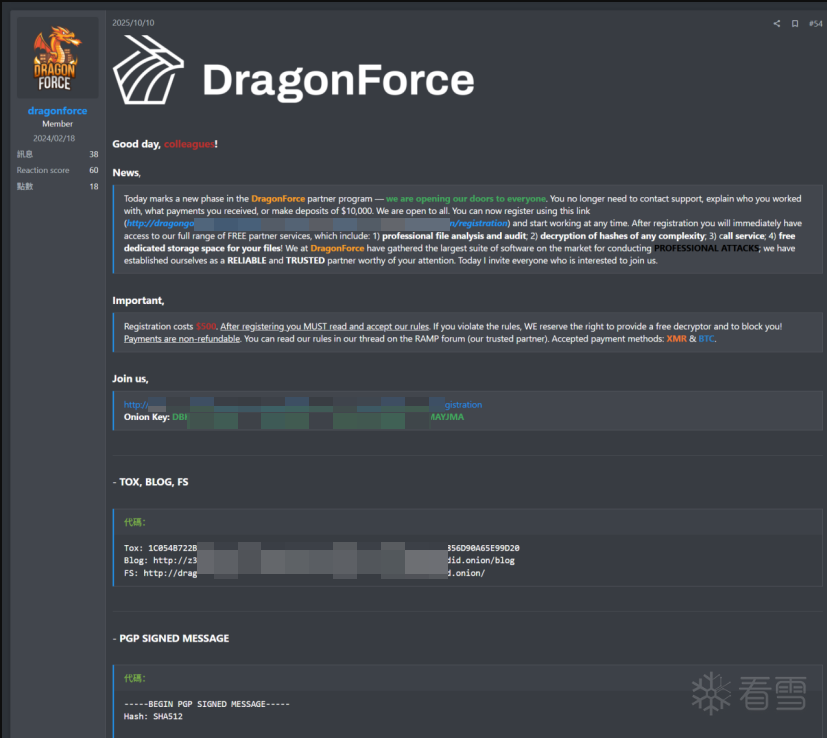This screenshot has width=827, height=738.
Task: Click the 'Member' role label under username
Action: (x=57, y=124)
